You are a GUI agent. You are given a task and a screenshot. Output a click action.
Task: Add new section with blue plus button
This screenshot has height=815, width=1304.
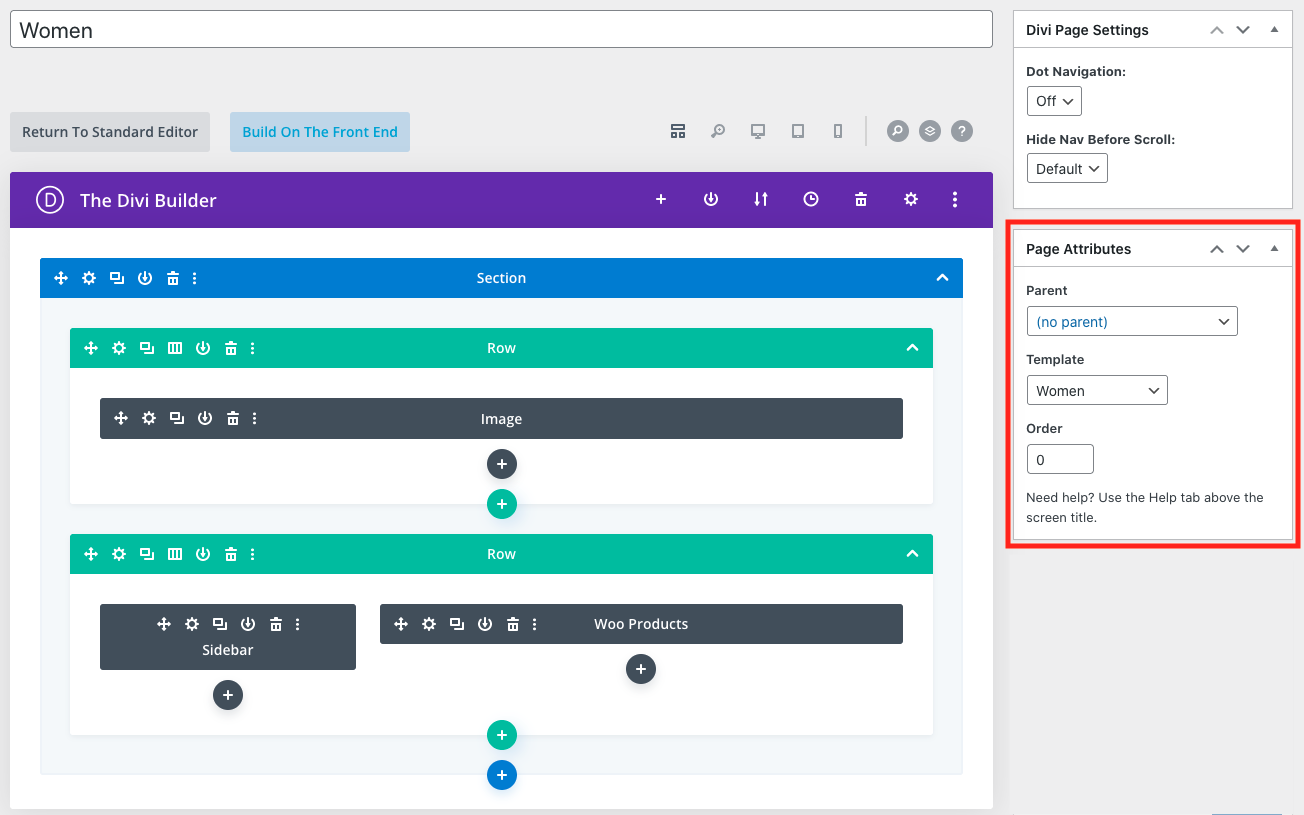pyautogui.click(x=502, y=775)
